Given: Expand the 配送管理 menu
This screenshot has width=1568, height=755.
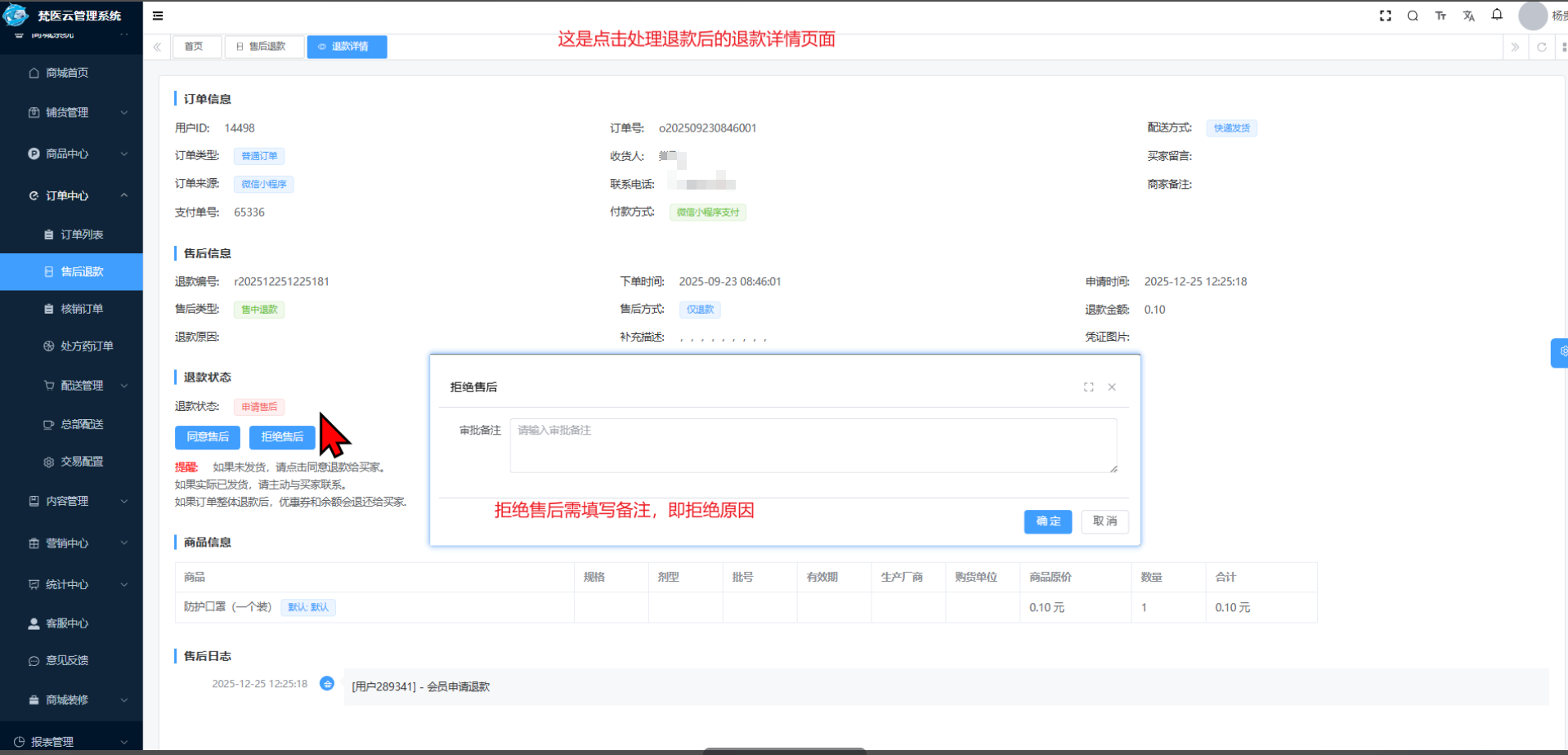Looking at the screenshot, I should tap(74, 385).
